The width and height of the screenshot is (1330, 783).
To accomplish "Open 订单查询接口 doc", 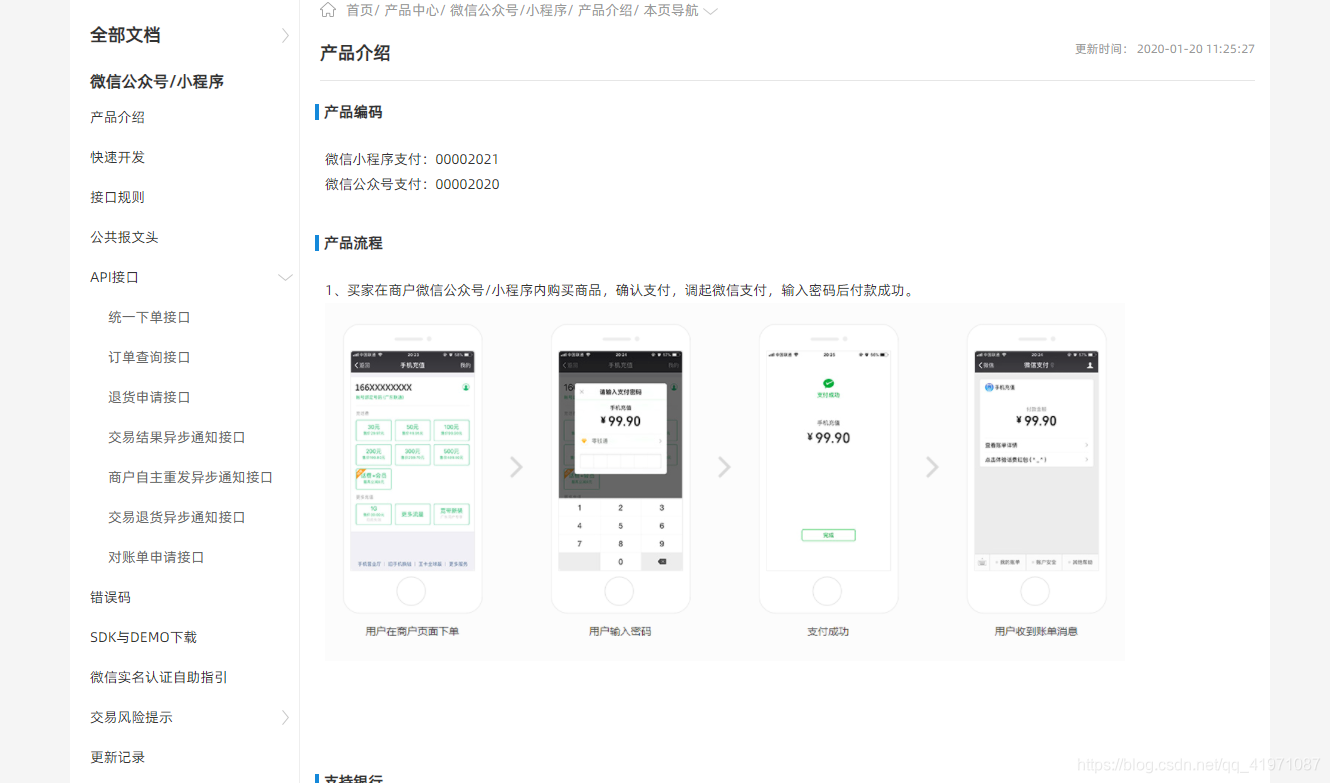I will (149, 357).
